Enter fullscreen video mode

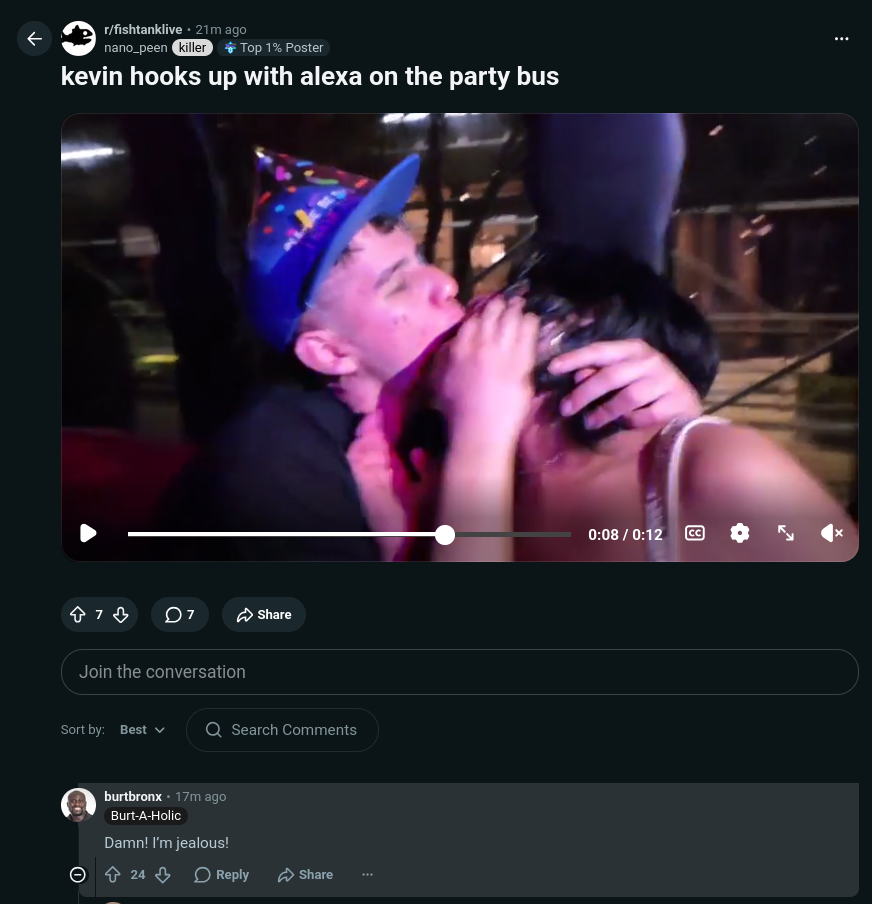tap(785, 533)
